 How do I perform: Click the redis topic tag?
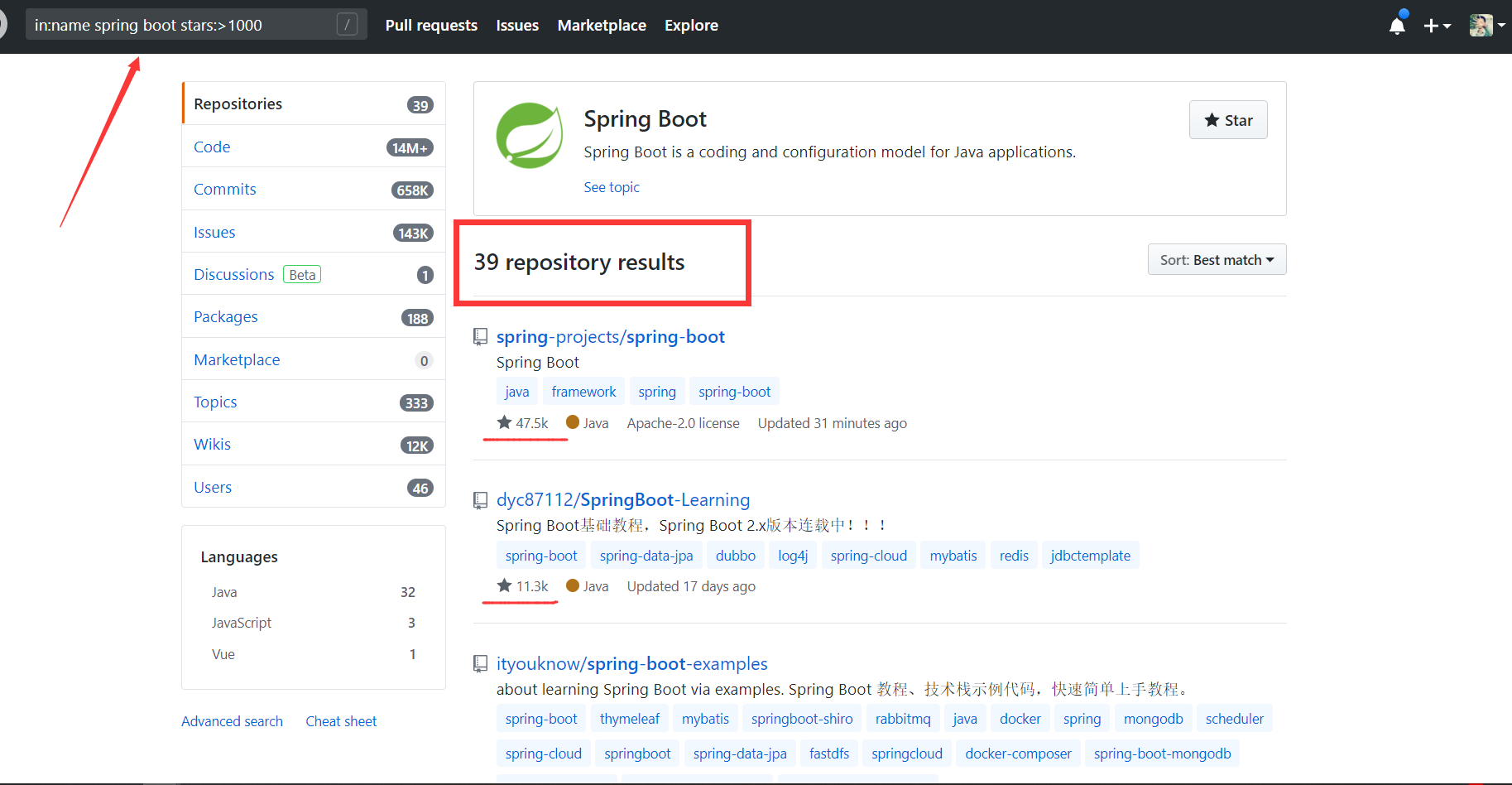1014,556
